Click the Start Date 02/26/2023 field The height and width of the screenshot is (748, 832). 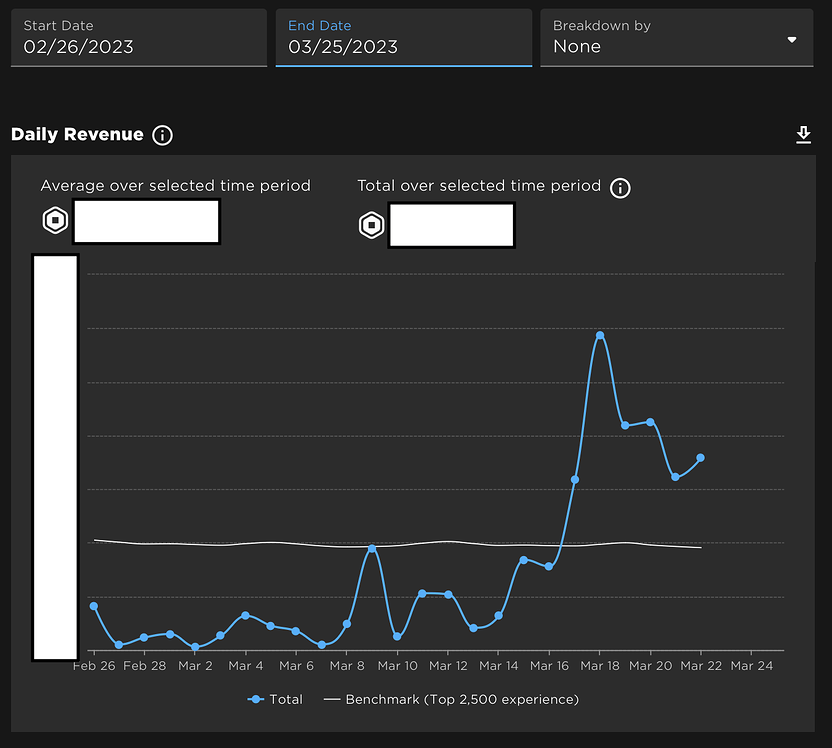pyautogui.click(x=138, y=38)
